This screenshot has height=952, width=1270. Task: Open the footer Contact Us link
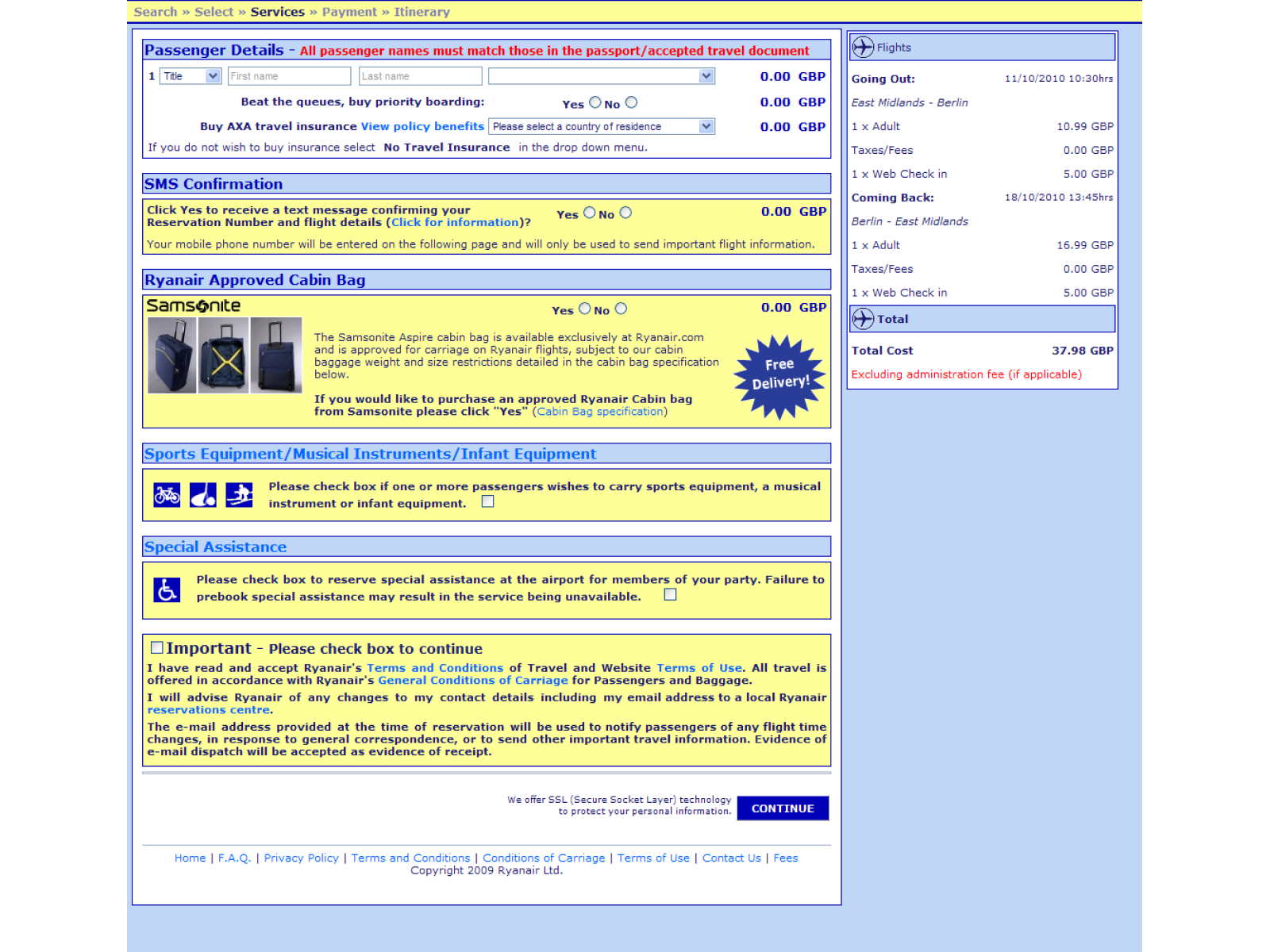point(732,858)
